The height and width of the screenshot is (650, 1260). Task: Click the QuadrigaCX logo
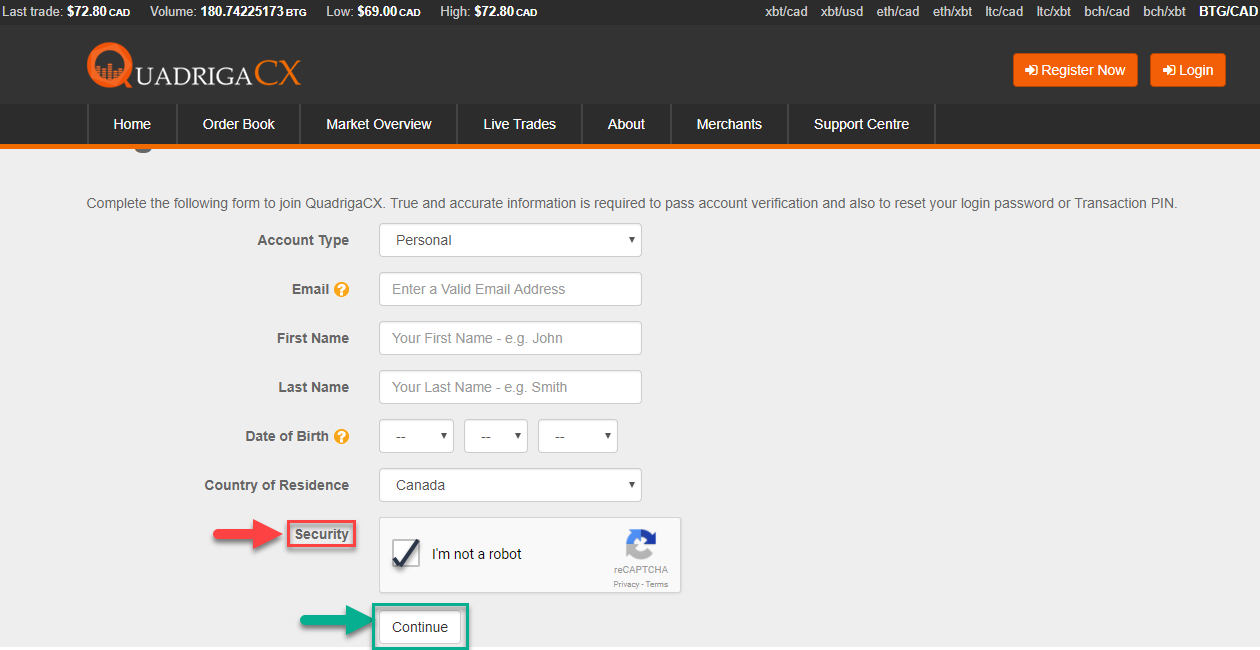click(194, 67)
